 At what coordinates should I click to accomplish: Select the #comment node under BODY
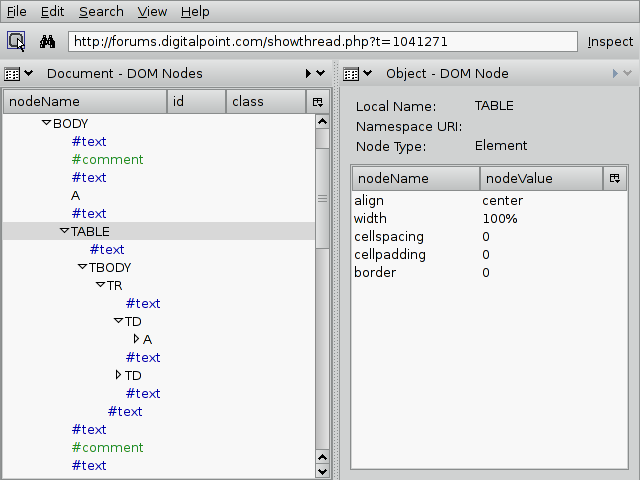coord(107,159)
